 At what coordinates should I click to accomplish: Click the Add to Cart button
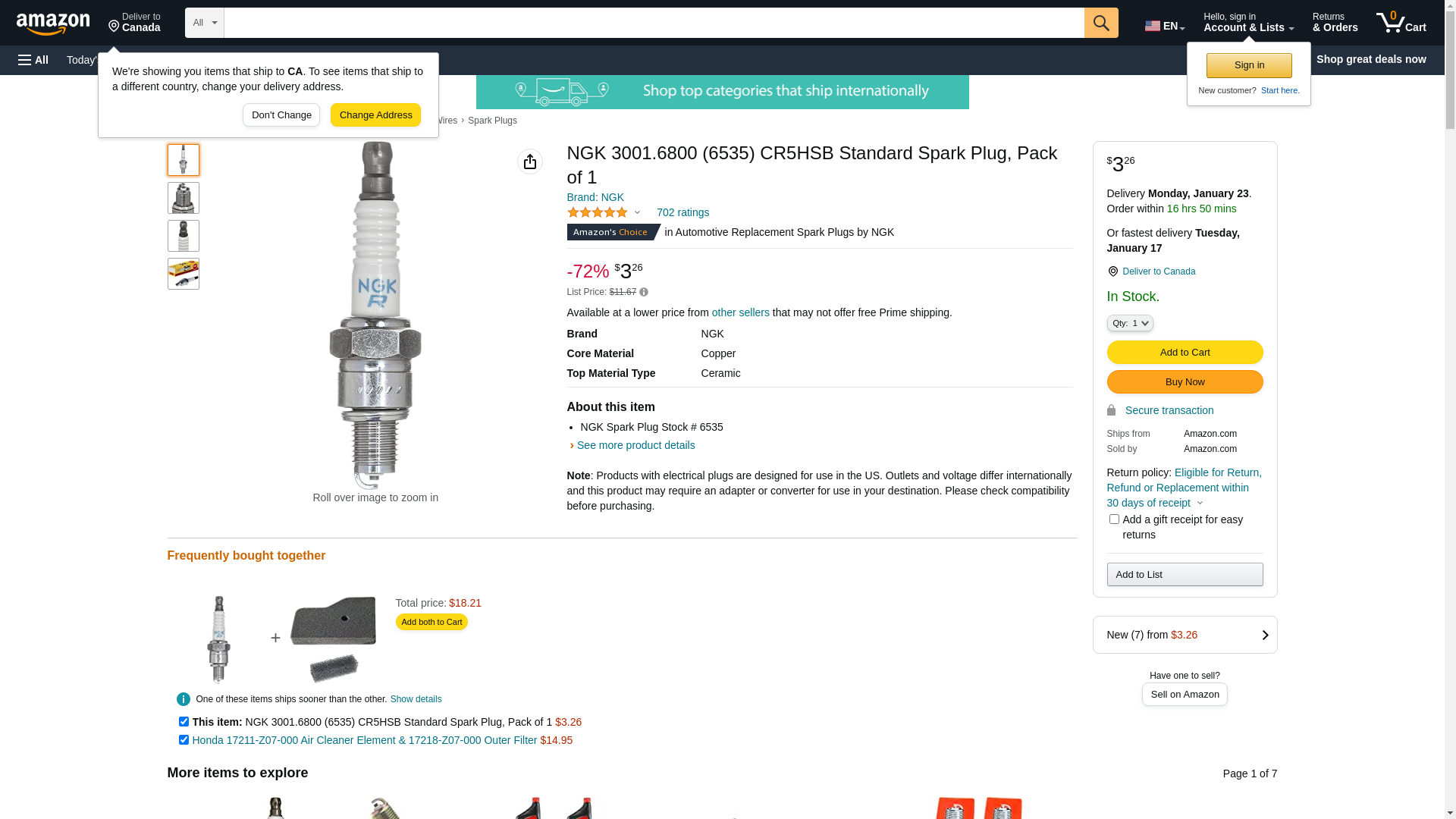[1185, 352]
